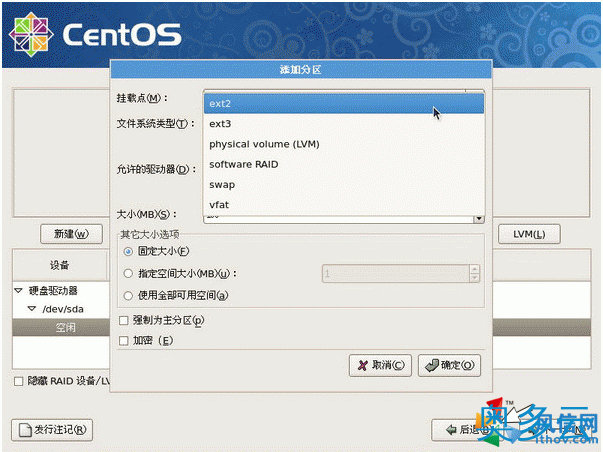The image size is (603, 452).
Task: Click the 新建 new partition button
Action: click(71, 234)
